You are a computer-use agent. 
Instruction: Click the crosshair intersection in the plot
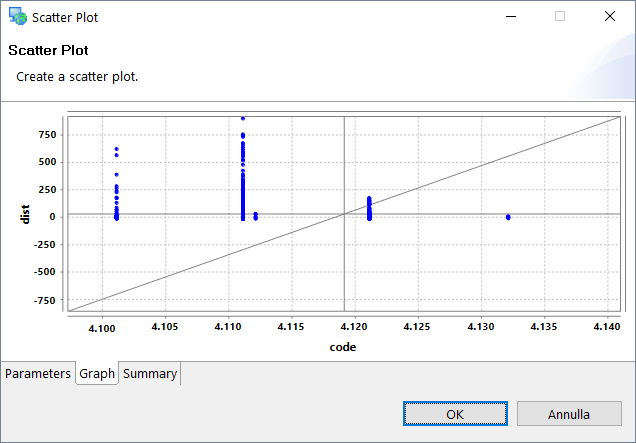click(344, 213)
